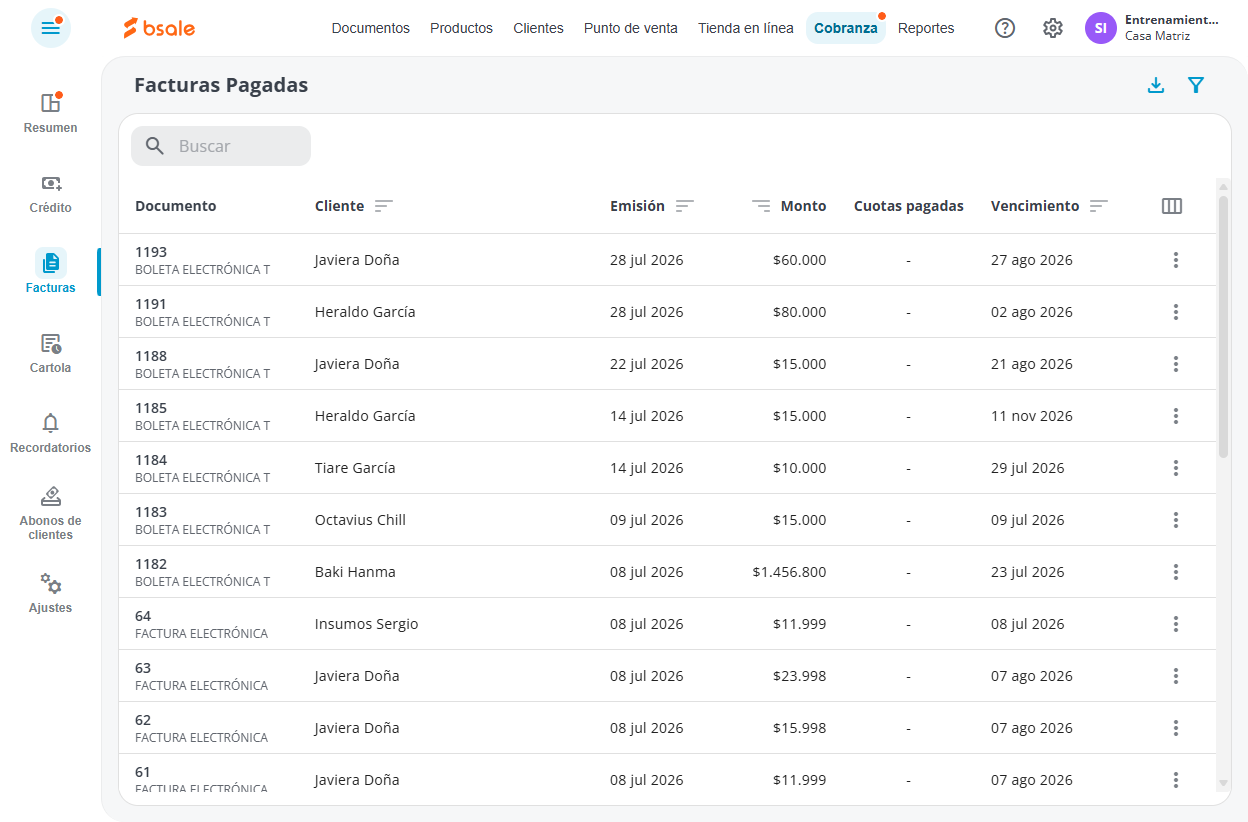
Task: Click the Documento column header
Action: (x=176, y=206)
